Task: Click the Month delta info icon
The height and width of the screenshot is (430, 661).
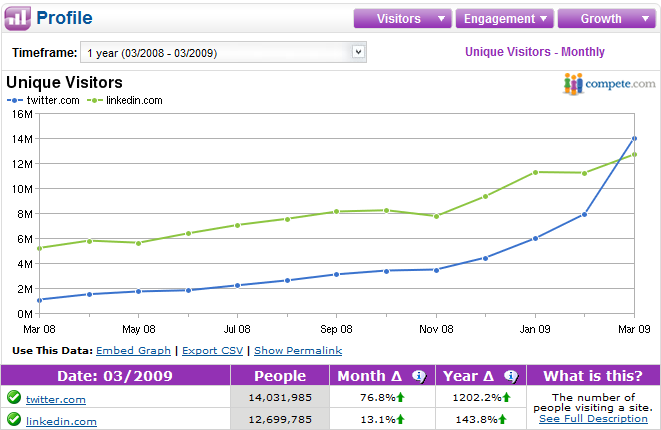Action: 419,376
